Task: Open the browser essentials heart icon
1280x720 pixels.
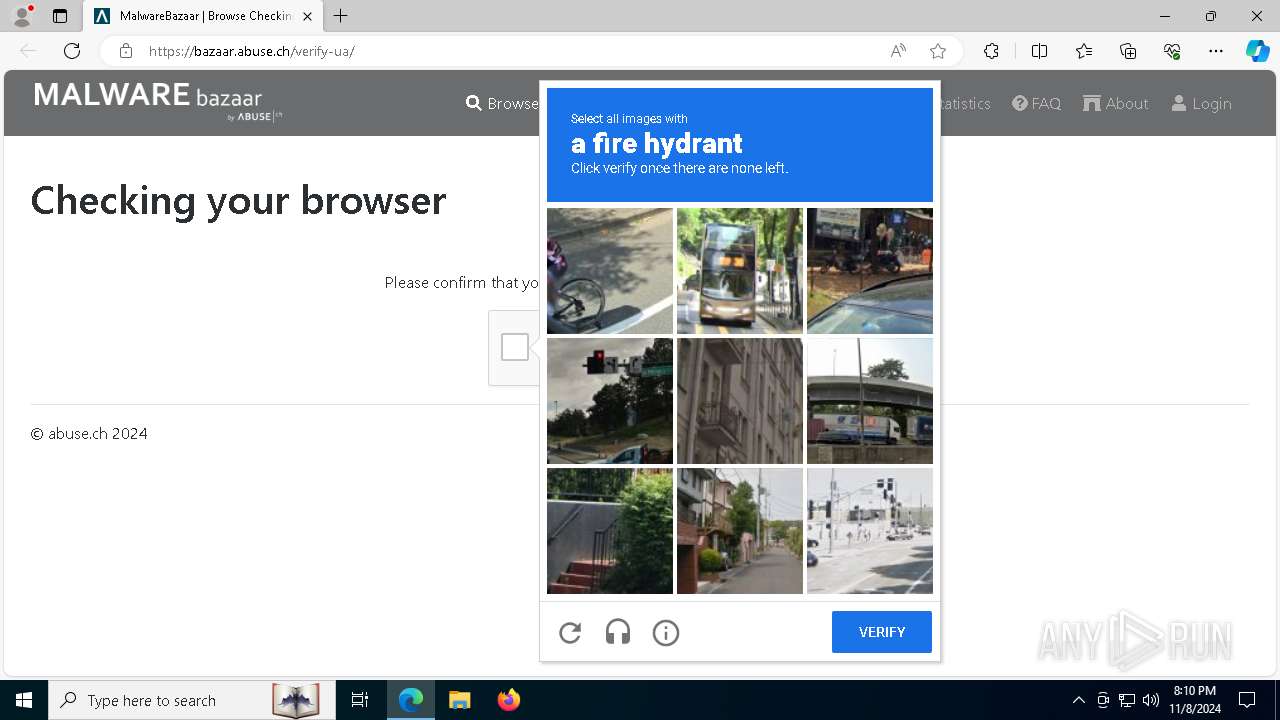Action: [1172, 51]
